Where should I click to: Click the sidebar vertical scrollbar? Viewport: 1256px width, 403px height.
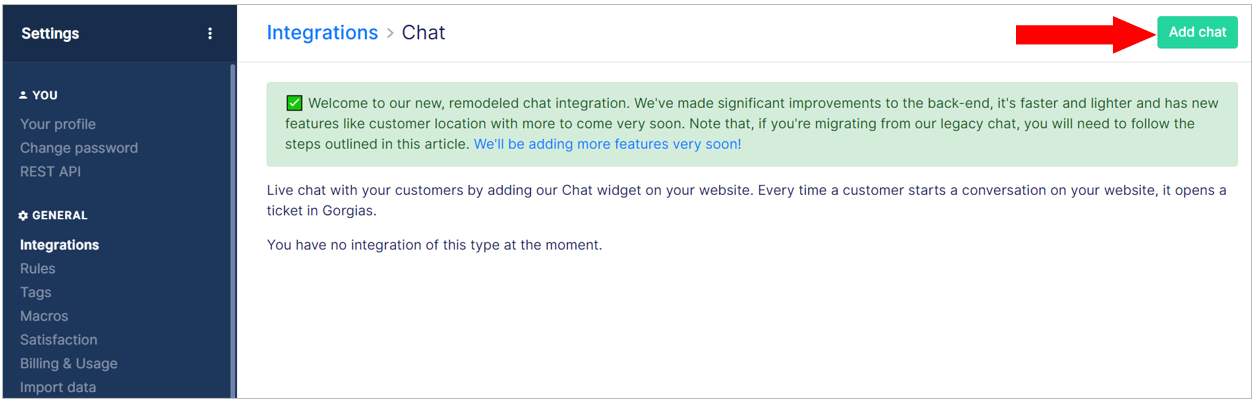233,230
